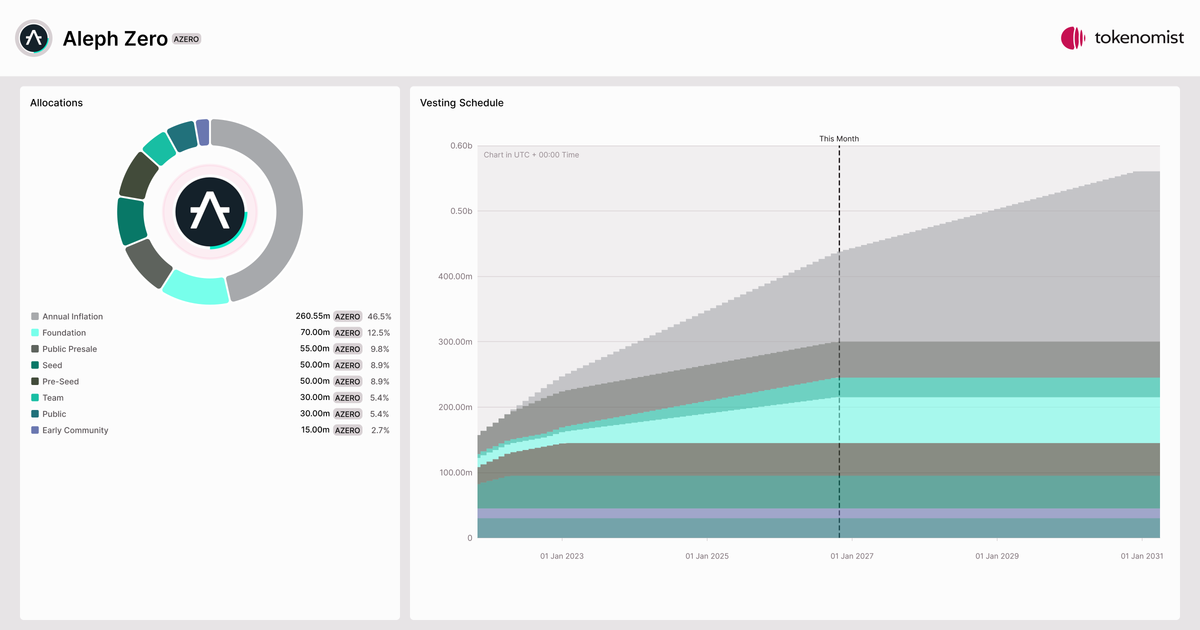Select the Public Presale legend label
The width and height of the screenshot is (1200, 630).
click(x=69, y=349)
